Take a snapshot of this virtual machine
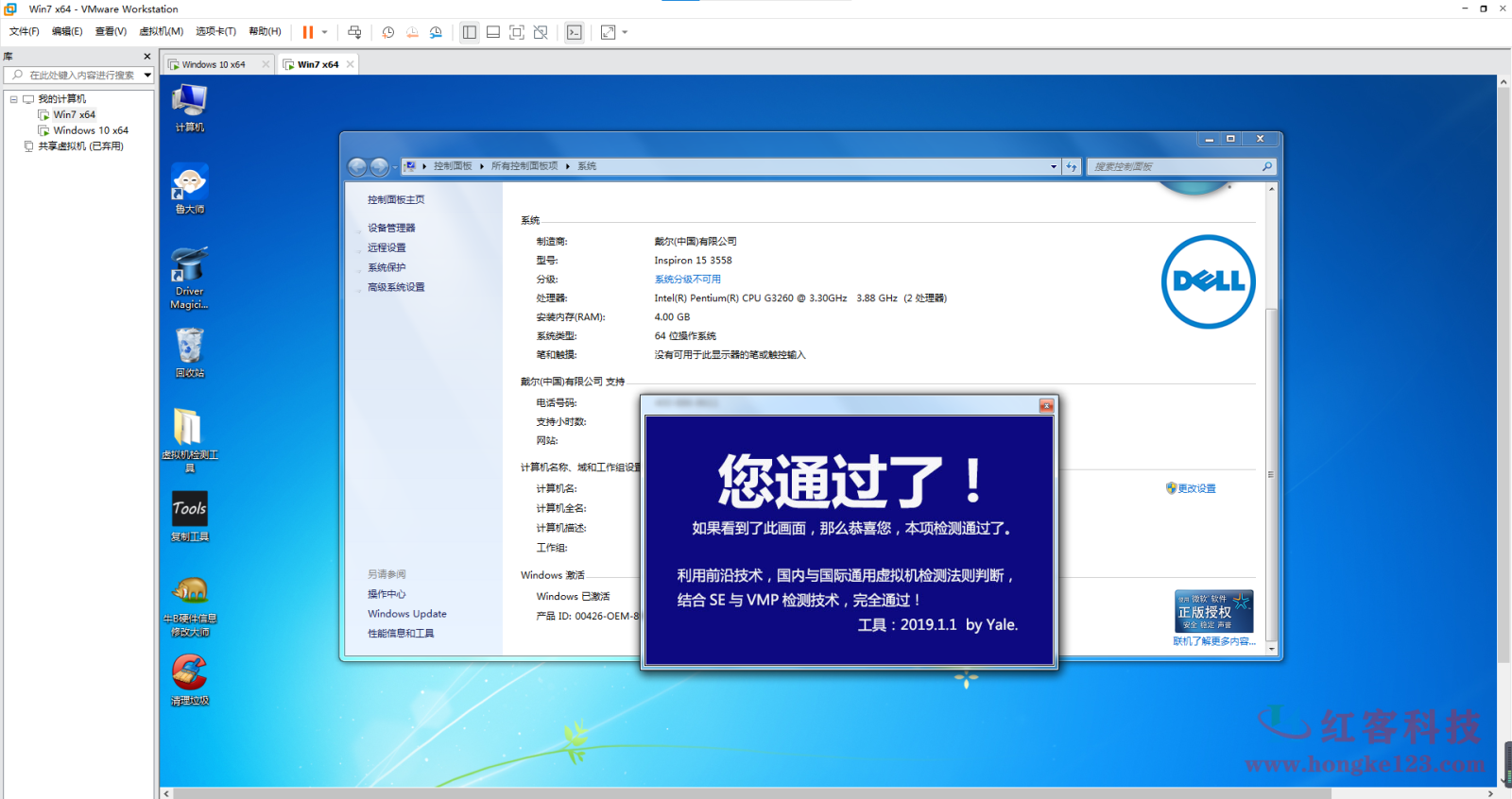 tap(388, 32)
